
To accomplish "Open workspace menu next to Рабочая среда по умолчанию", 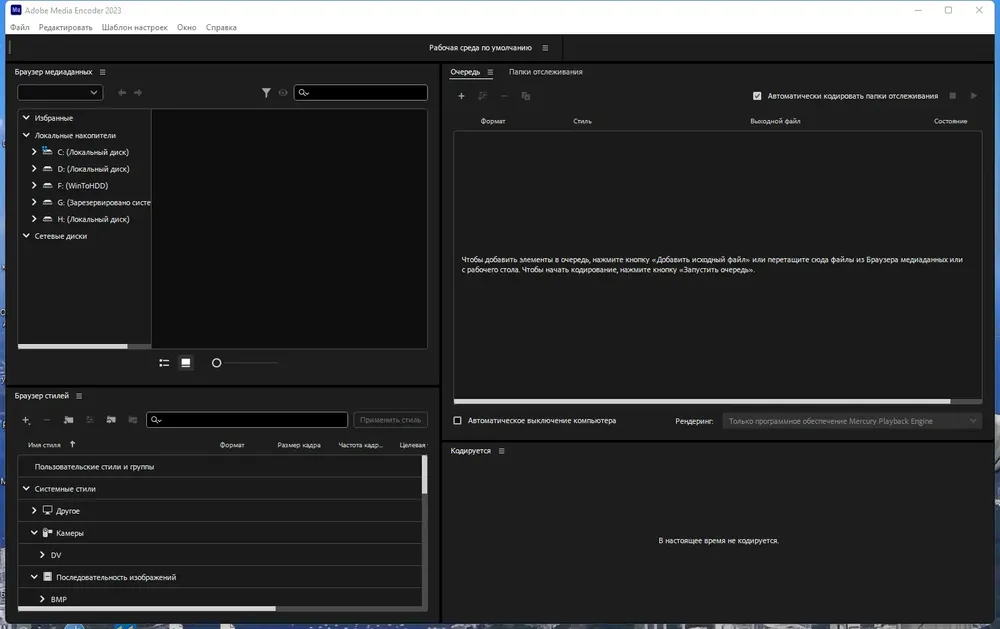I will pos(545,48).
